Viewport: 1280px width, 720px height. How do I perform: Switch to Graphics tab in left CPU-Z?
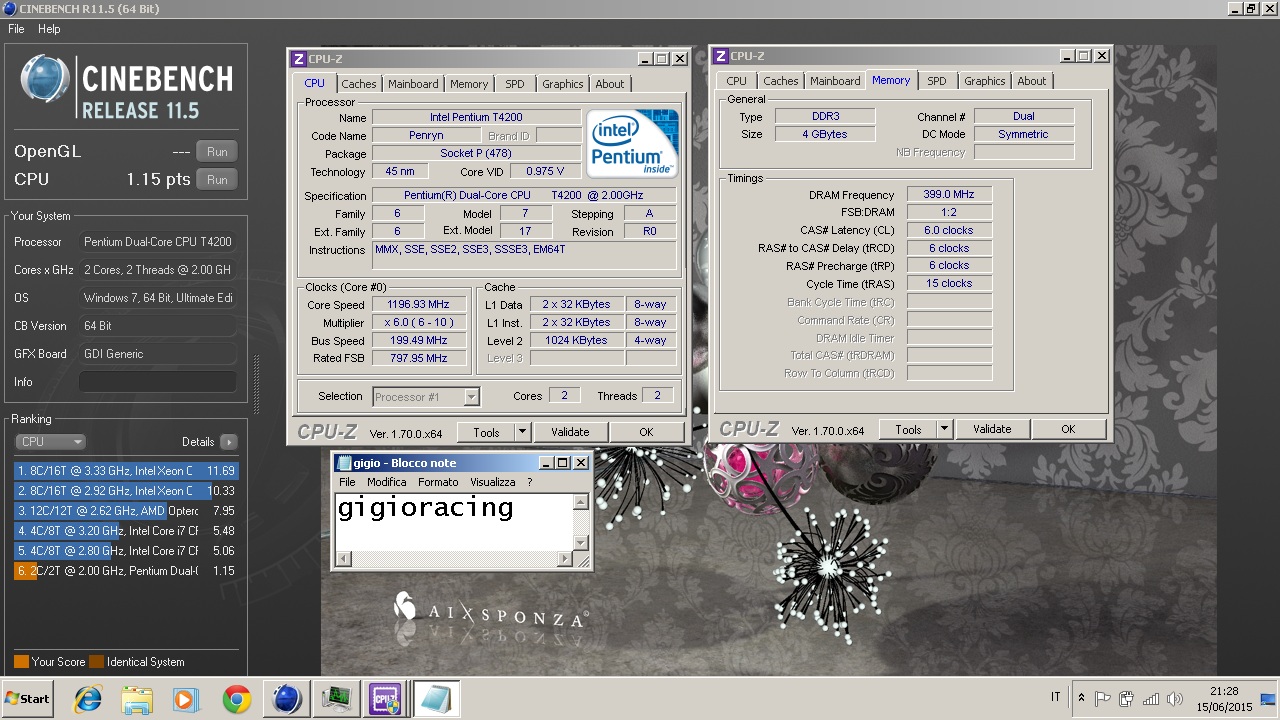(563, 84)
